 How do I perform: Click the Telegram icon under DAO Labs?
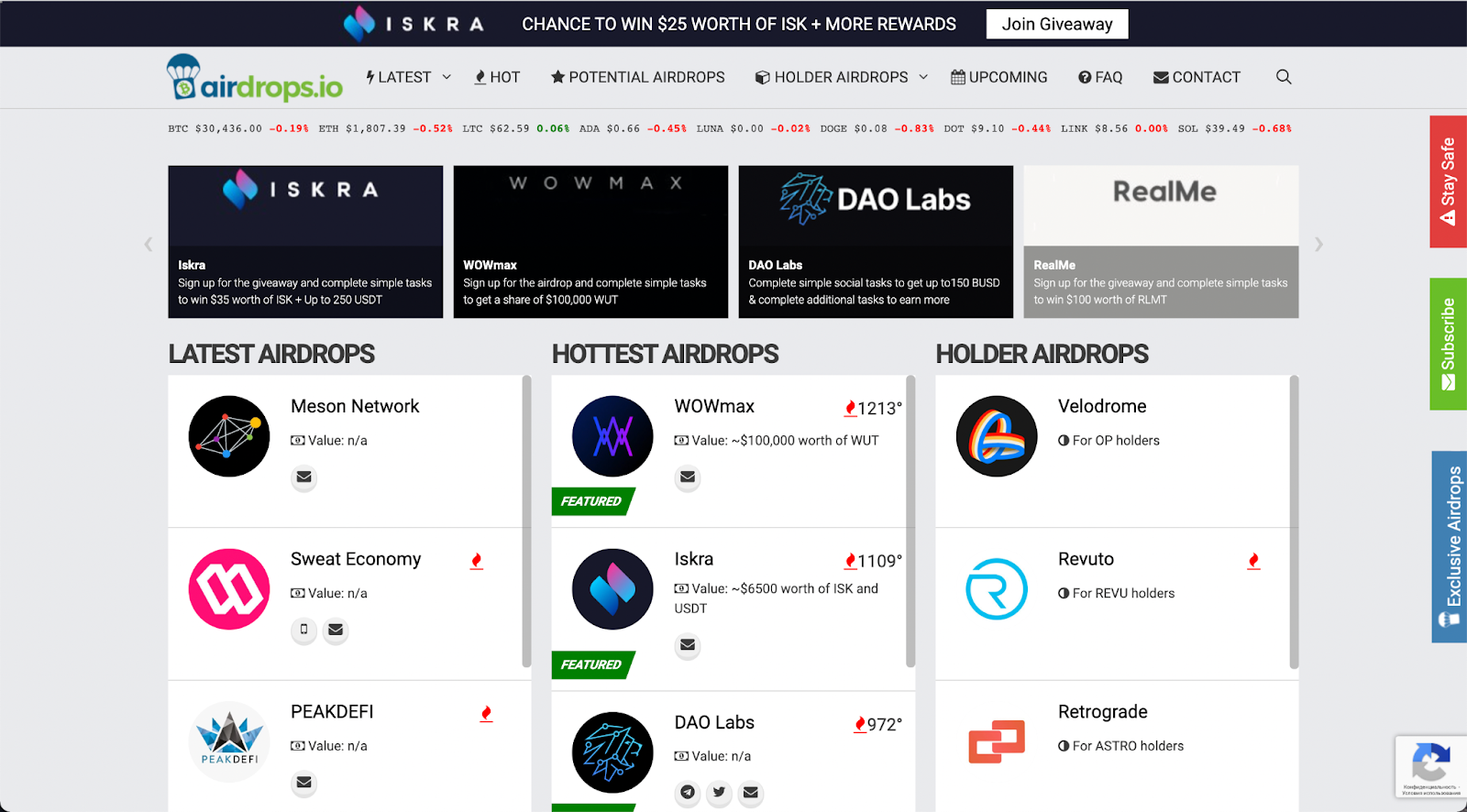click(688, 793)
